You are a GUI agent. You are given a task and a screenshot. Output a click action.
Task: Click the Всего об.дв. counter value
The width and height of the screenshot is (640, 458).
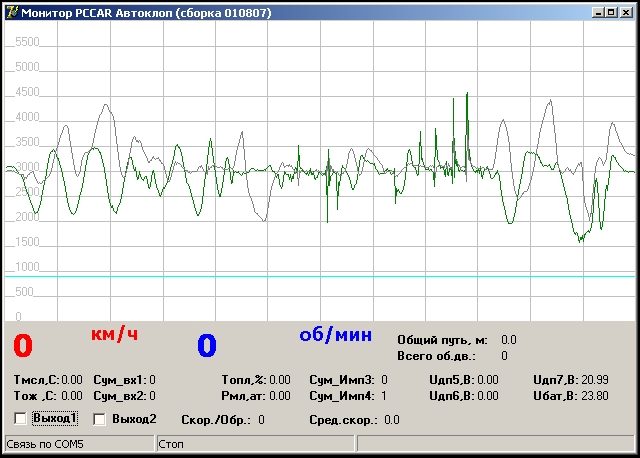pyautogui.click(x=504, y=355)
